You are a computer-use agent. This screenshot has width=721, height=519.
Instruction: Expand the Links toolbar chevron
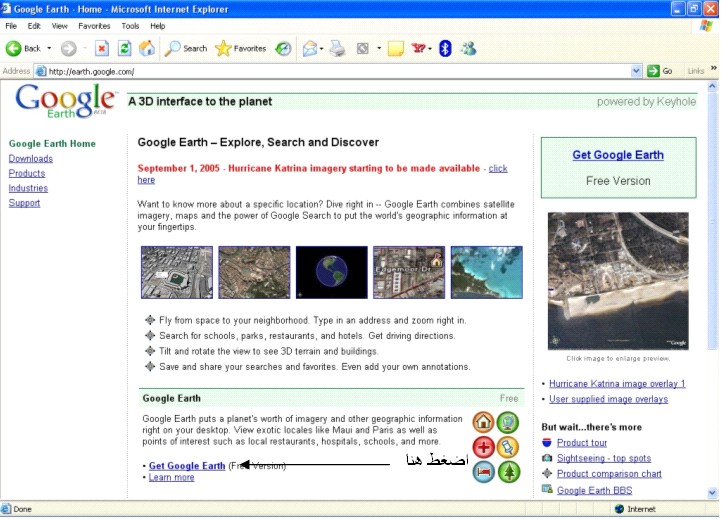pyautogui.click(x=713, y=71)
